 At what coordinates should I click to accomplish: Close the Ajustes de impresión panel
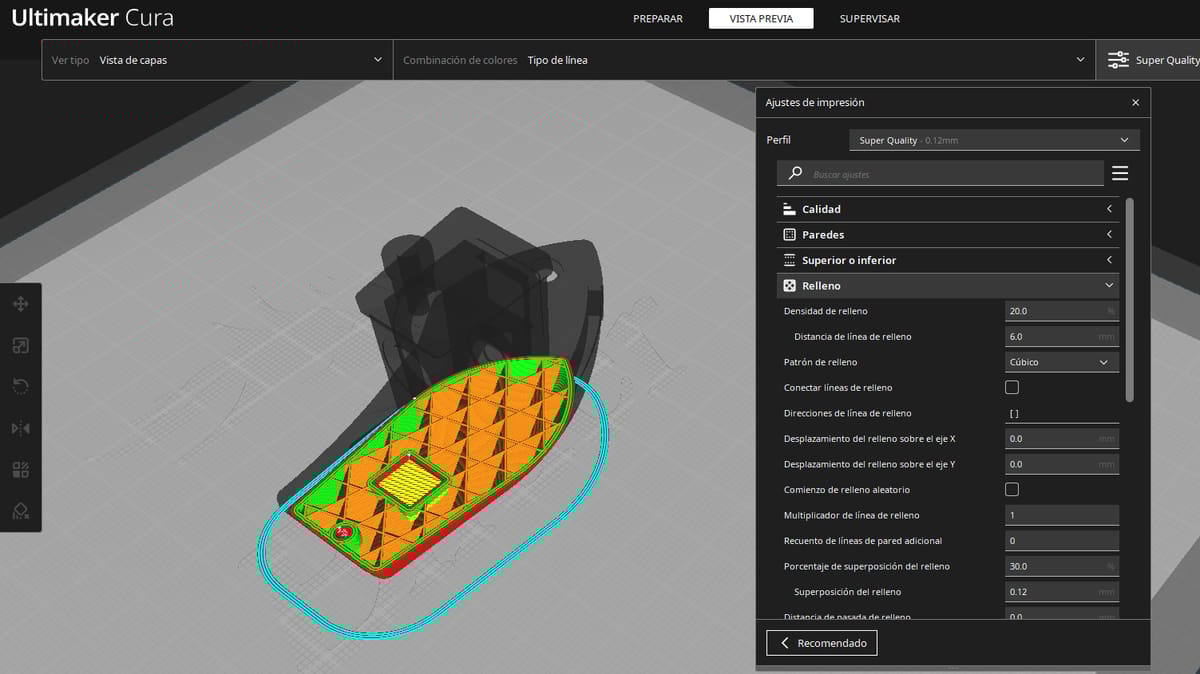1135,102
